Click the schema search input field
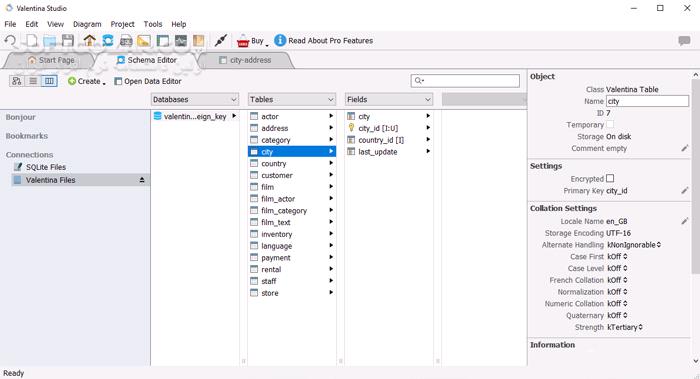Viewport: 700px width, 379px height. 465,80
